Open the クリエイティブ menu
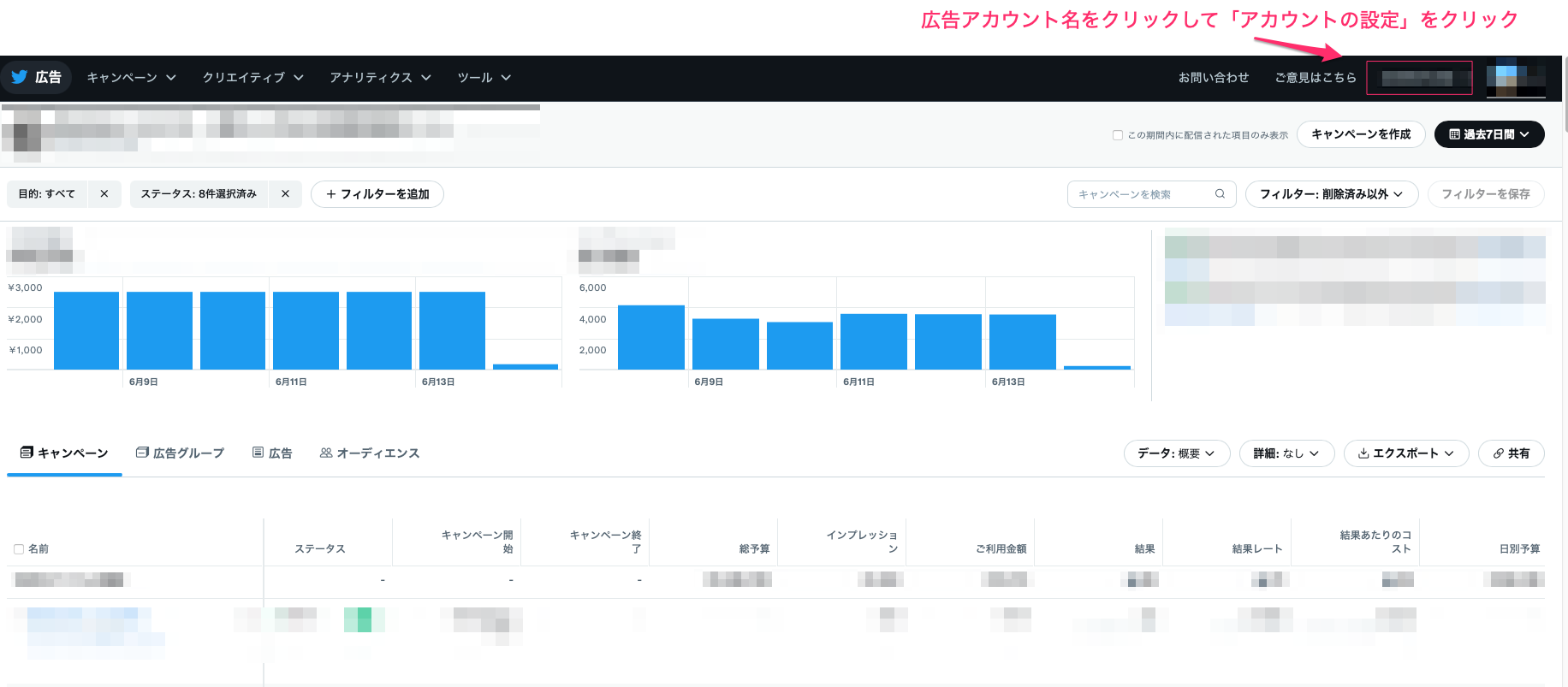The height and width of the screenshot is (687, 1568). pos(252,77)
